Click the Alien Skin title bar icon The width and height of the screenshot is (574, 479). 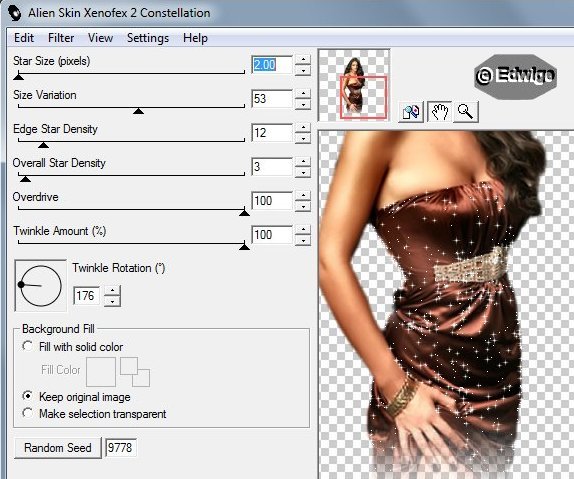point(15,13)
